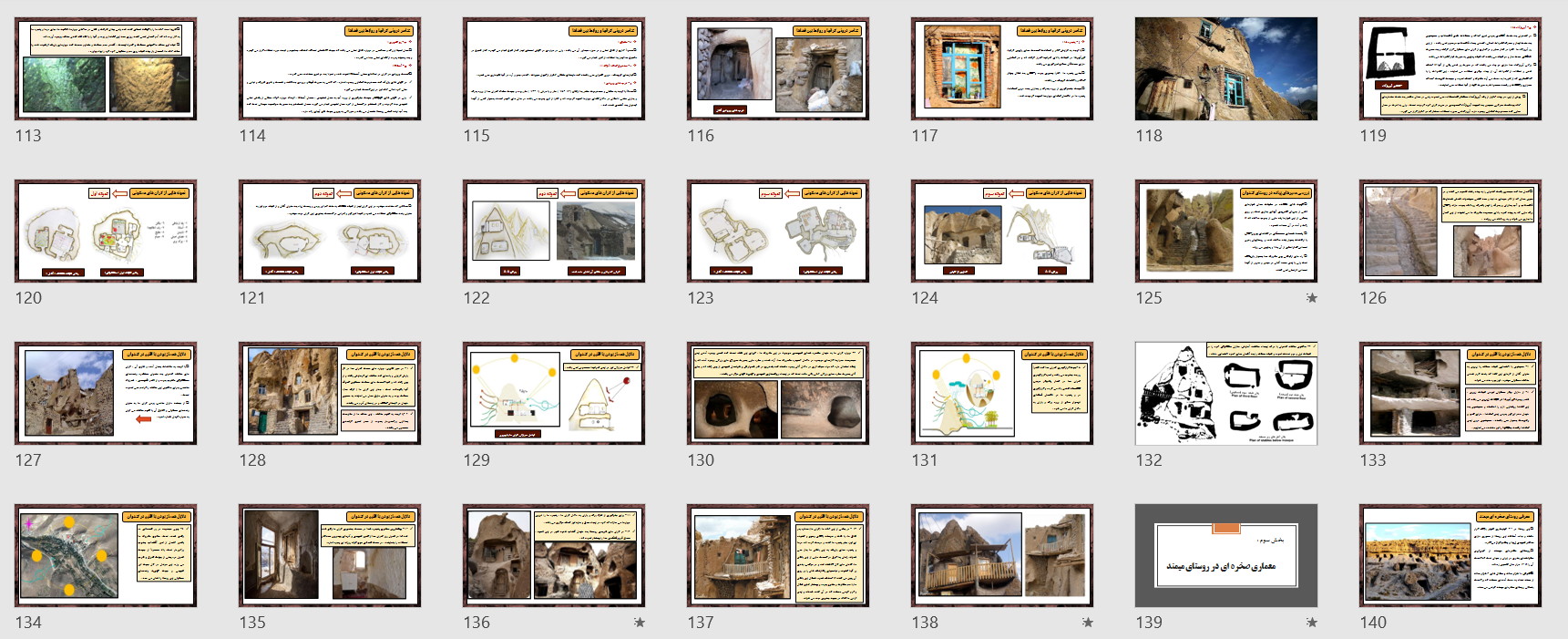The image size is (1568, 639).
Task: Select slide 113 with two texture photos
Action: pos(106,69)
